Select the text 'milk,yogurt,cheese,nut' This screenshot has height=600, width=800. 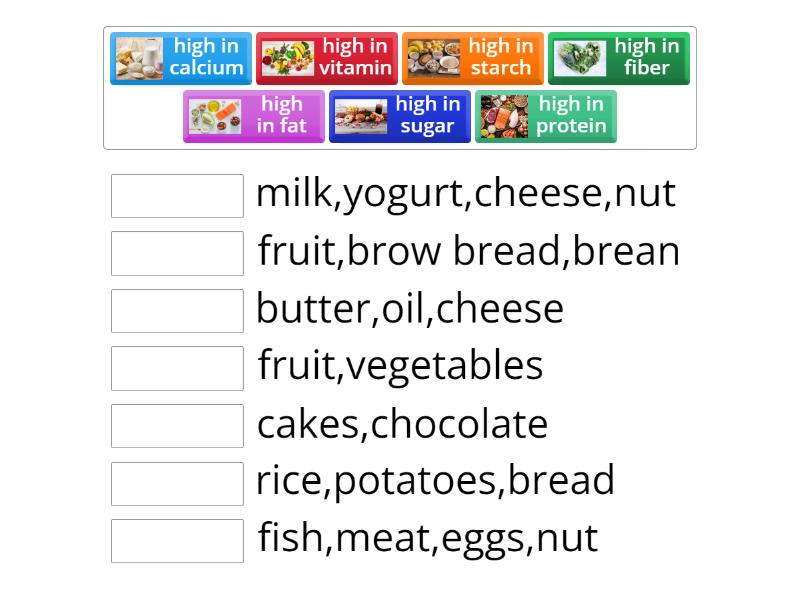coord(467,193)
